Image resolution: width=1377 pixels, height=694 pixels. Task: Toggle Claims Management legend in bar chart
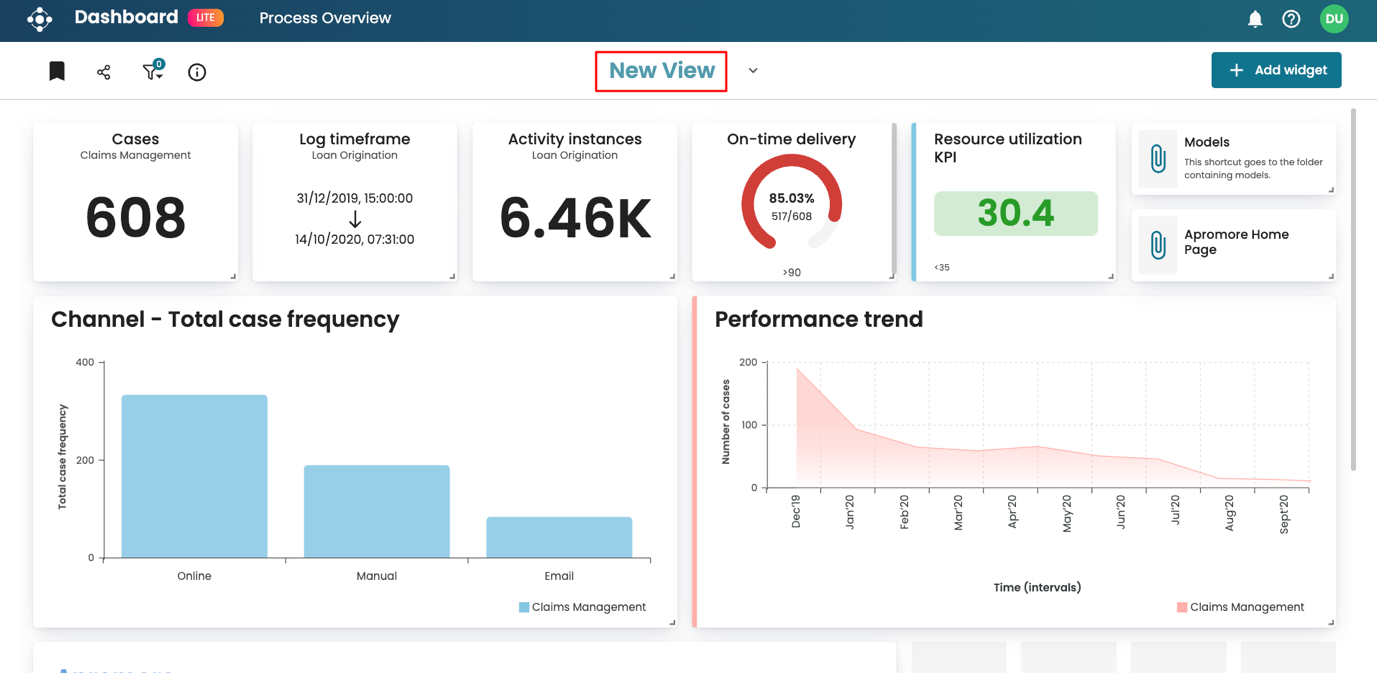(582, 607)
